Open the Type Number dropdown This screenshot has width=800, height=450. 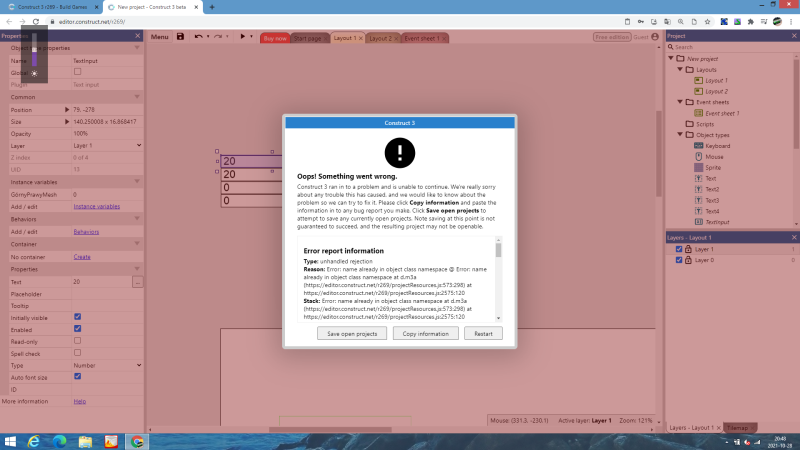107,365
